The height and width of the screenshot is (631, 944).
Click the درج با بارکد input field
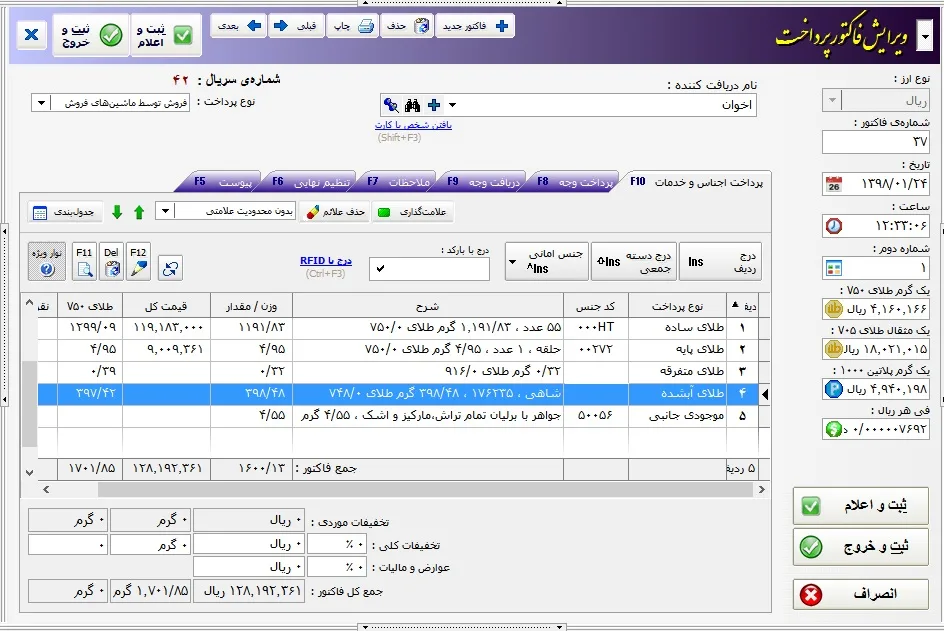pyautogui.click(x=429, y=269)
